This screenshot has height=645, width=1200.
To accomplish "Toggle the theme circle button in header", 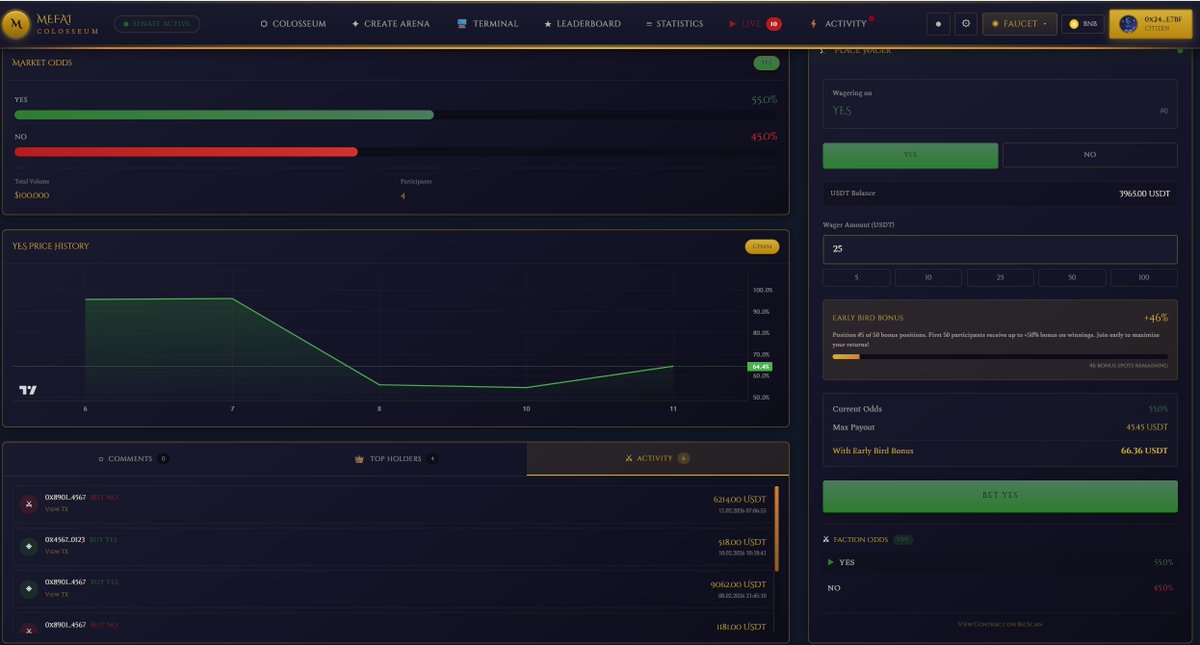I will (938, 24).
